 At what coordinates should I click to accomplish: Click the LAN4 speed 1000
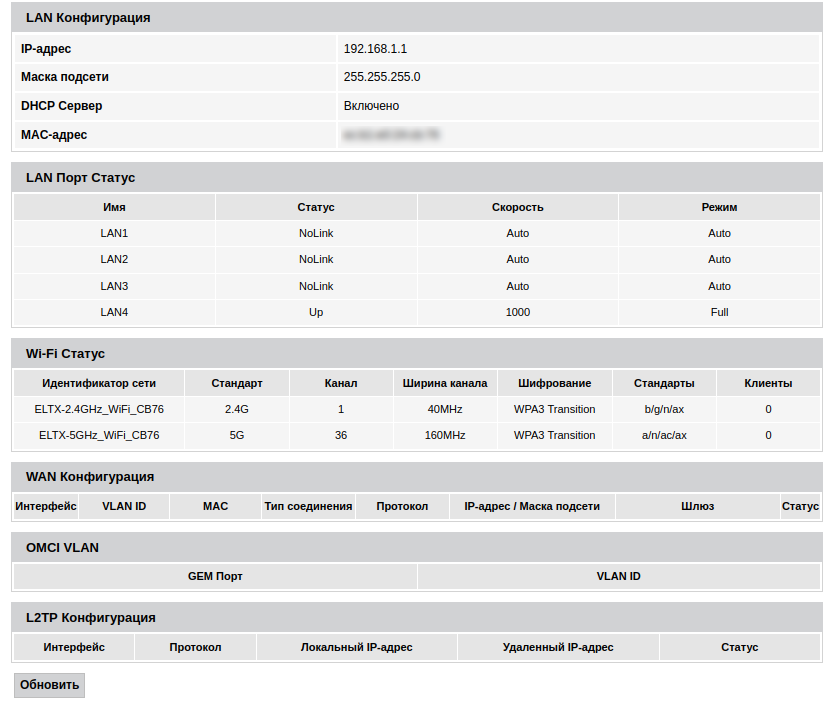click(518, 312)
